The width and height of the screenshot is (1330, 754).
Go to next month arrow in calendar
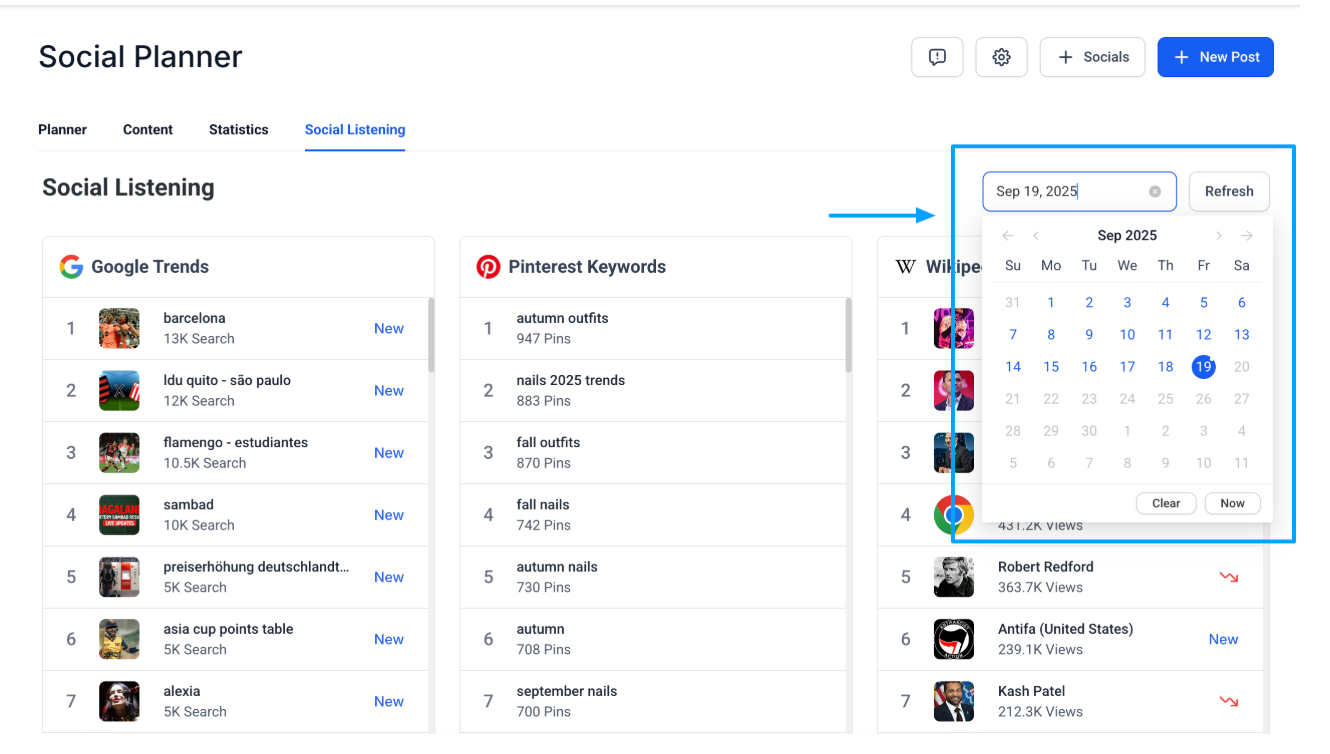click(1218, 236)
